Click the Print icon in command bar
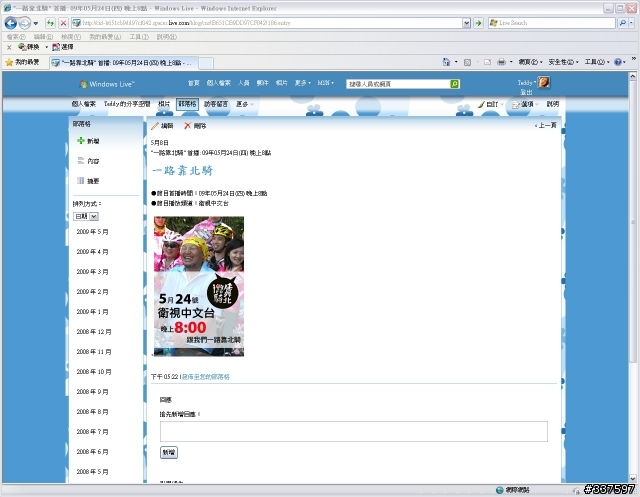 point(501,62)
